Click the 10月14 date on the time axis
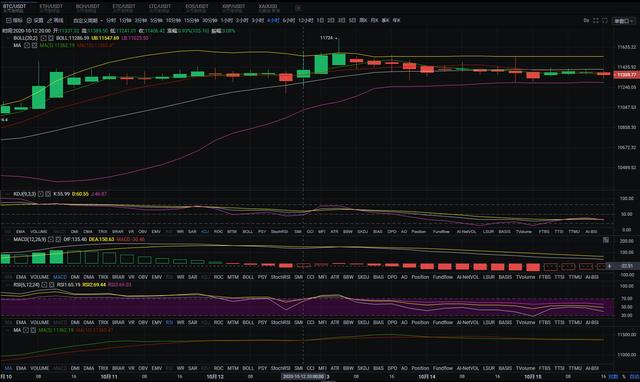Screen dimensions: 640x382 point(426,377)
